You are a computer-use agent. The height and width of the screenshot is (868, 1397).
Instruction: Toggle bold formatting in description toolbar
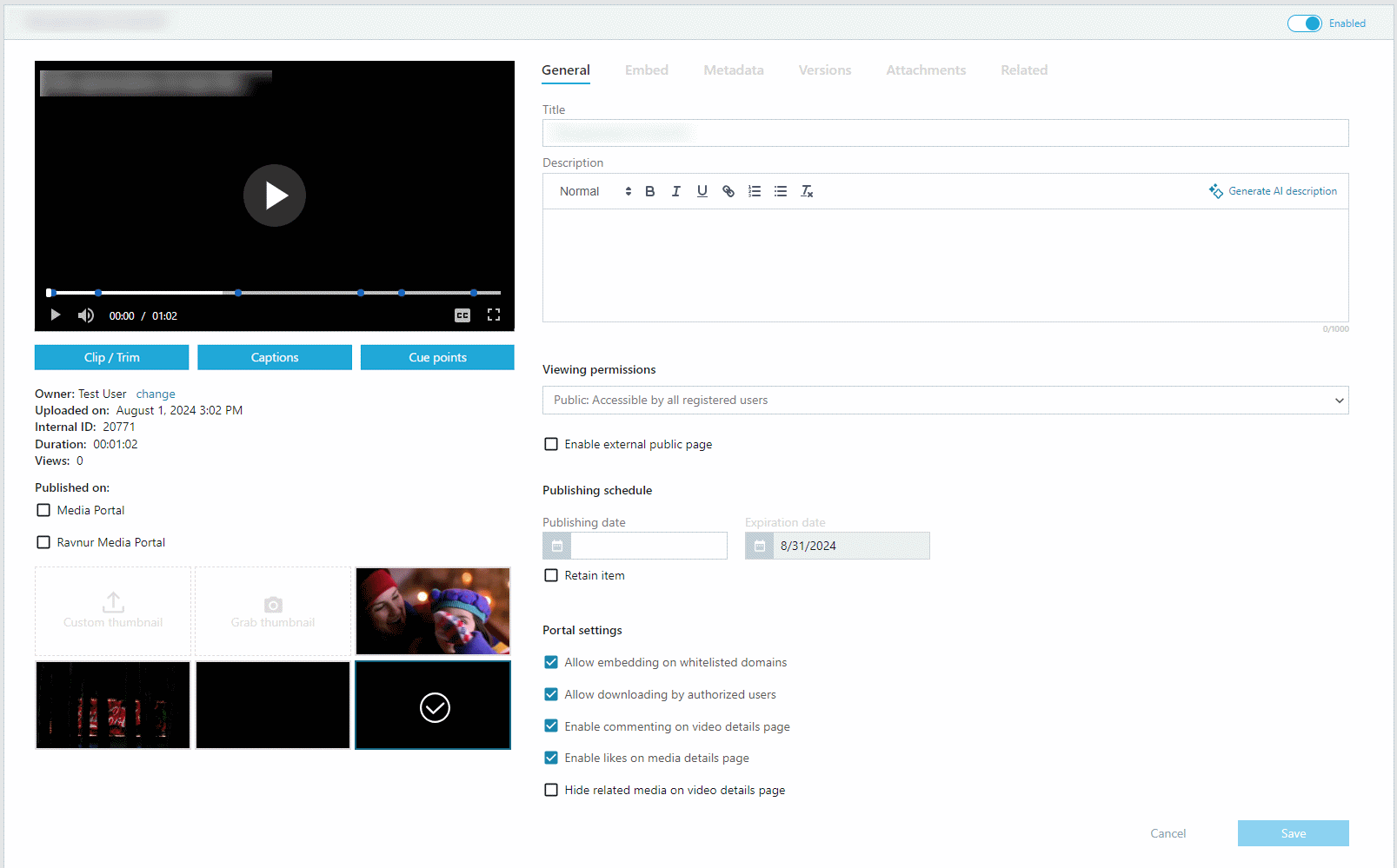(649, 191)
